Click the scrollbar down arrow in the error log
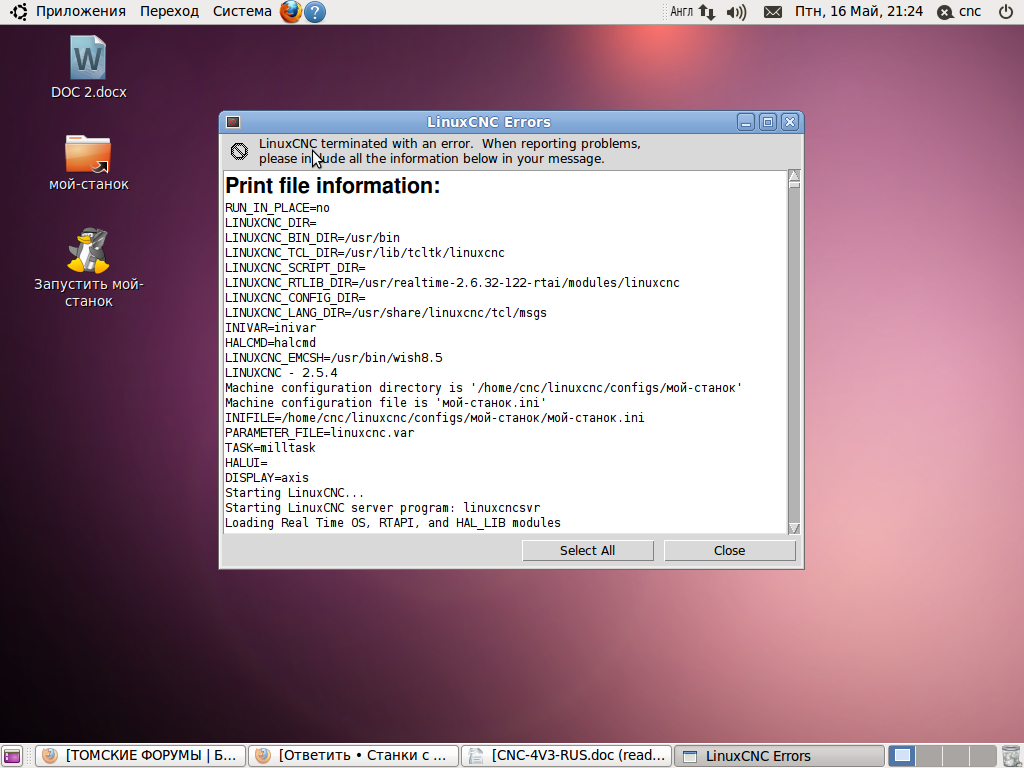 tap(794, 528)
